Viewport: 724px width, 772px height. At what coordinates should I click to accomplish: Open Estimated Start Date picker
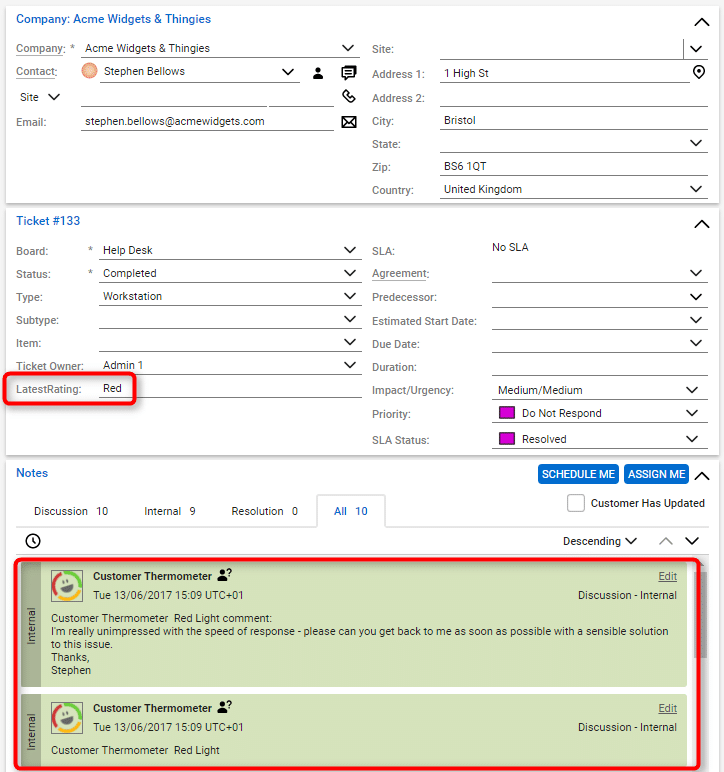click(696, 320)
